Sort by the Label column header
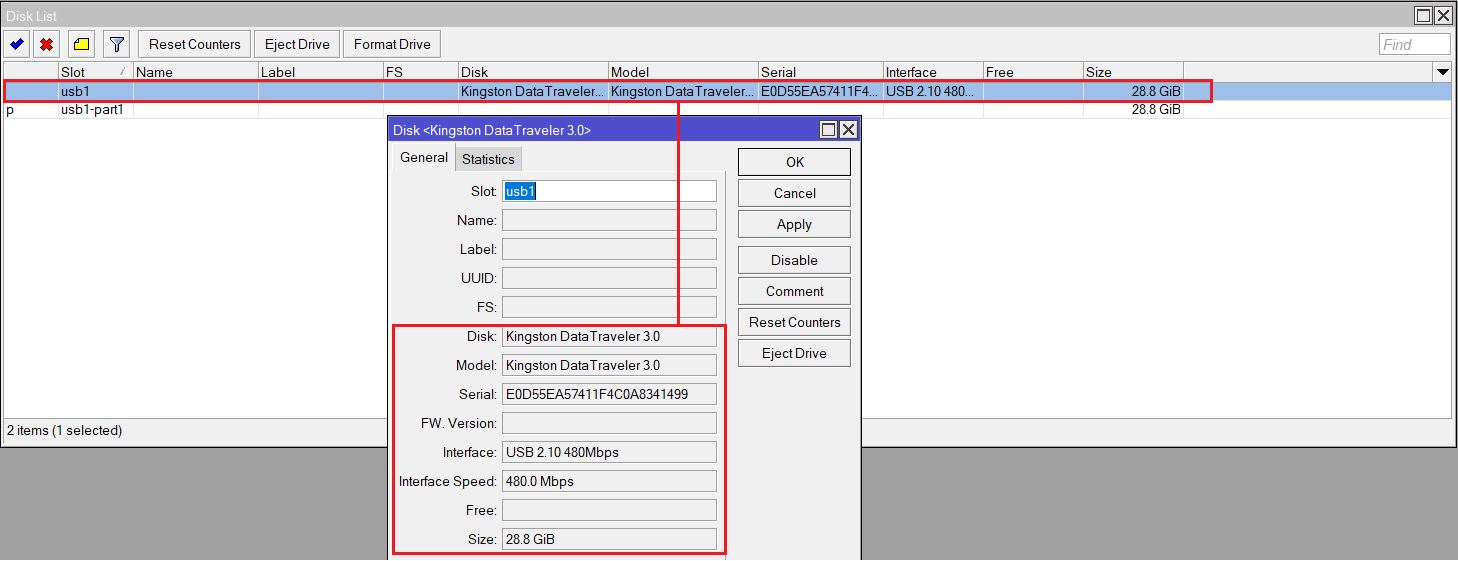This screenshot has width=1458, height=561. 320,72
